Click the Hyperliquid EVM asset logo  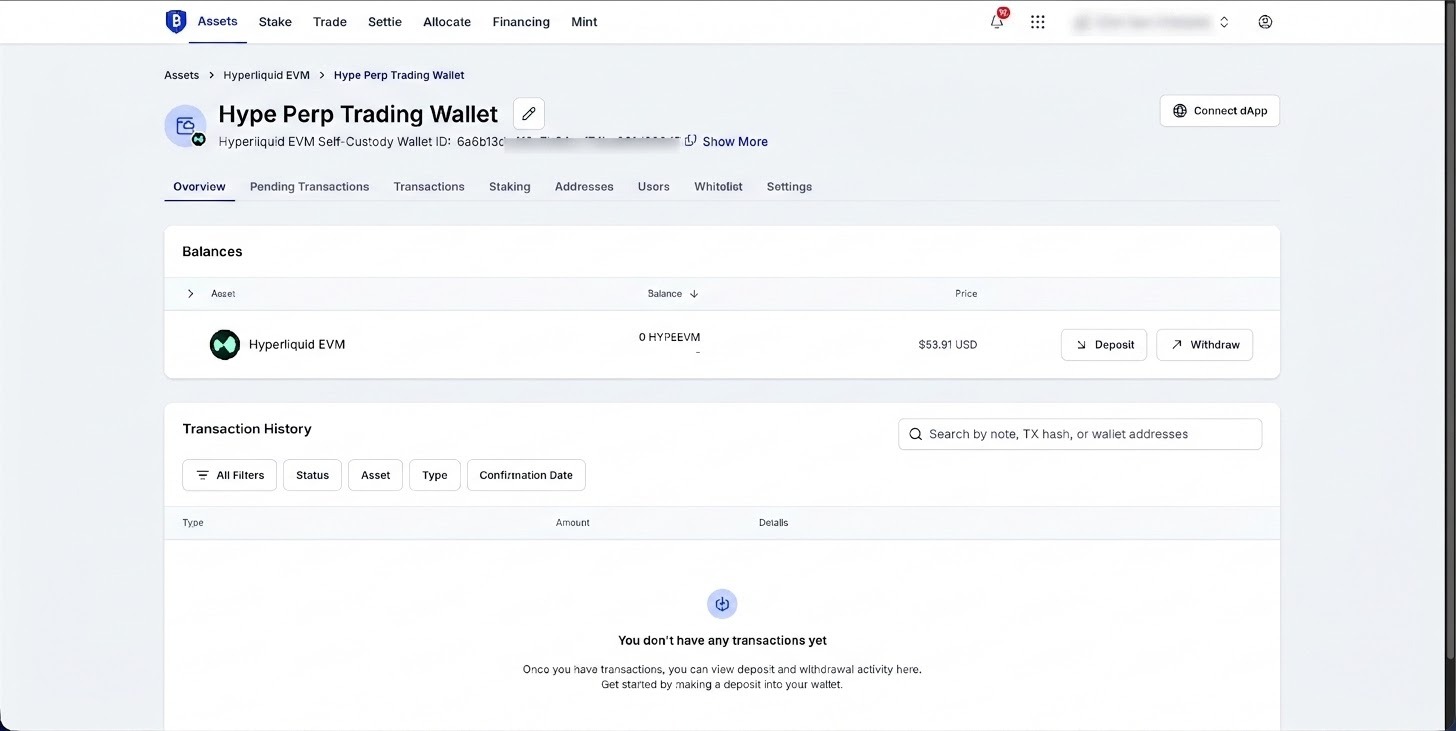click(225, 344)
